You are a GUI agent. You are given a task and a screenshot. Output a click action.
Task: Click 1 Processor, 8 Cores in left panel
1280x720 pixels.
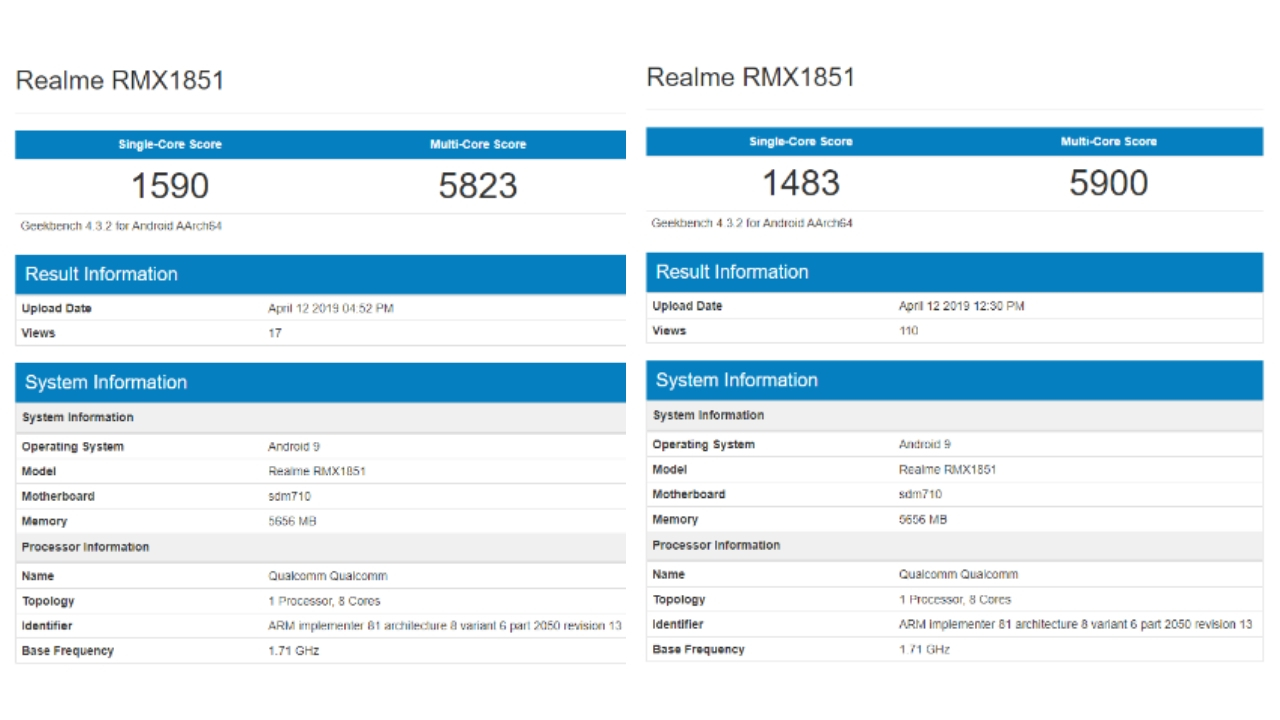point(324,601)
